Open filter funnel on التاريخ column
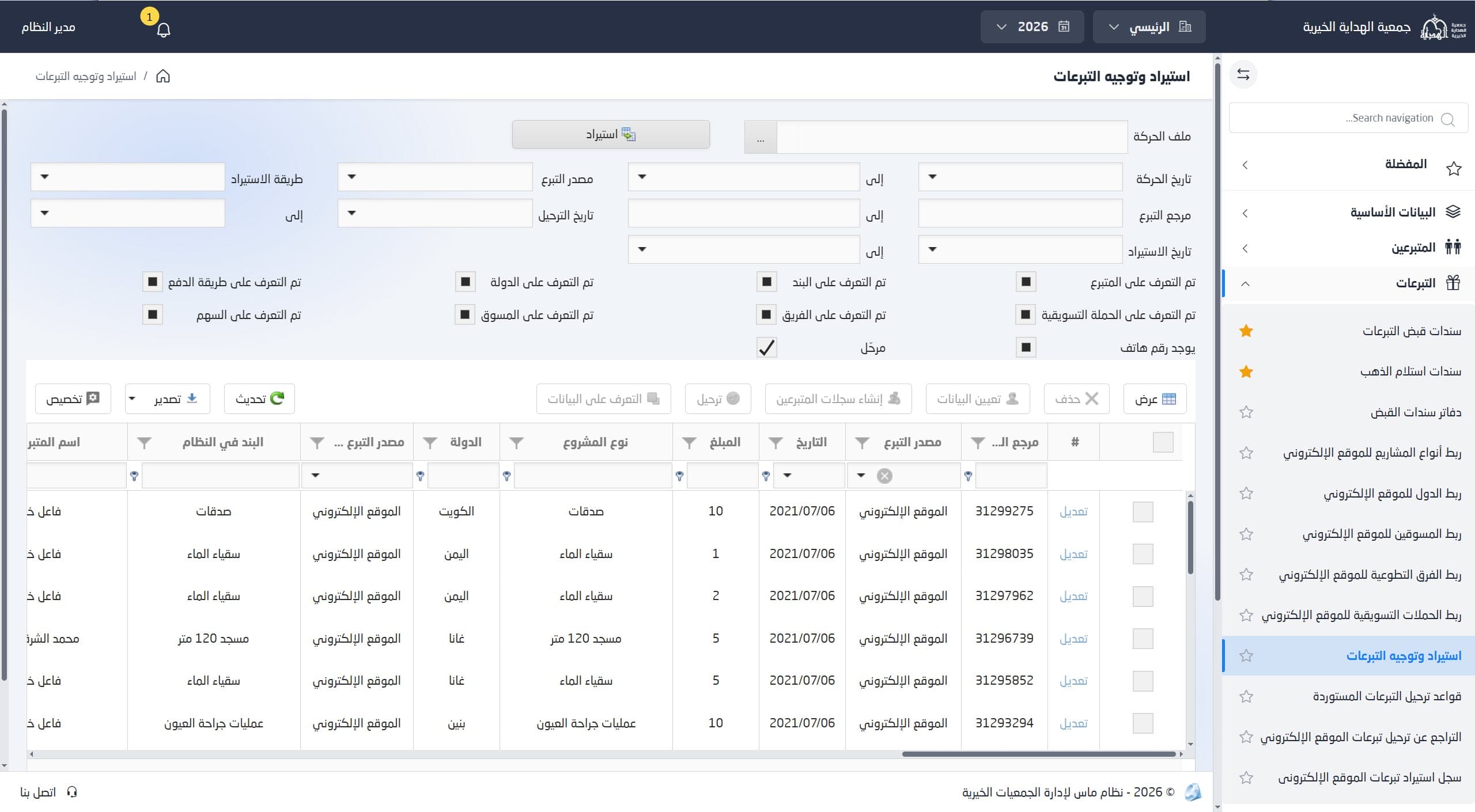The image size is (1475, 812). pos(776,442)
